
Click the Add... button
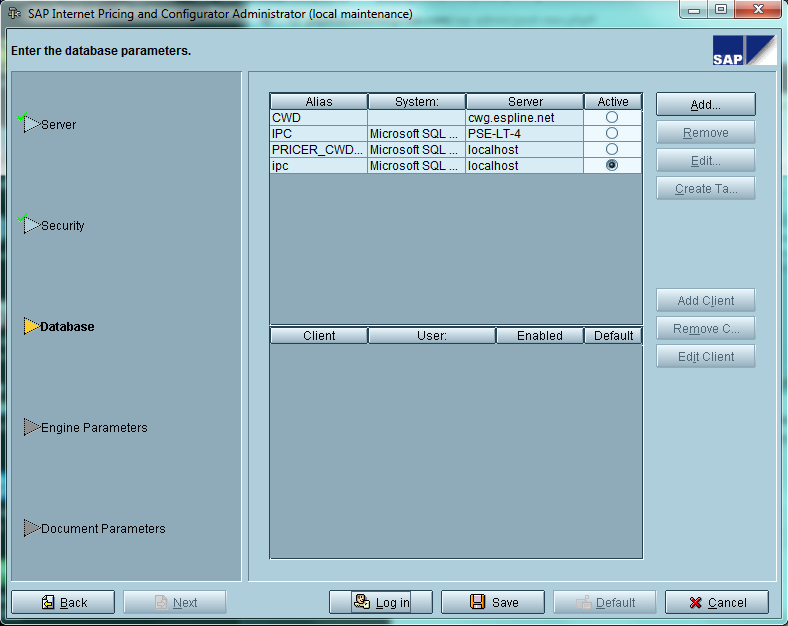(706, 105)
